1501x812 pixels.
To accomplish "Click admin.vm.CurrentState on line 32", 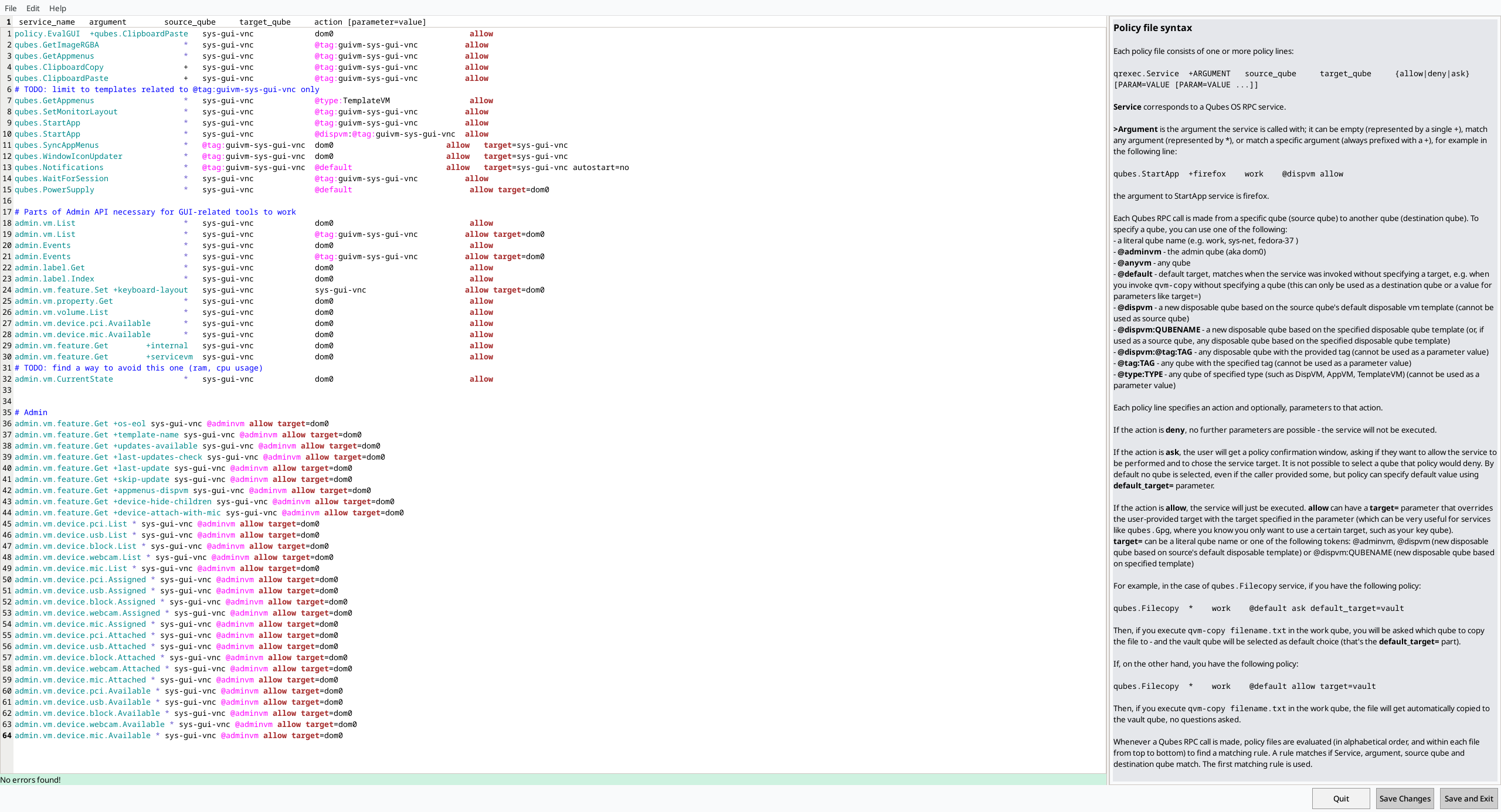I will point(63,379).
